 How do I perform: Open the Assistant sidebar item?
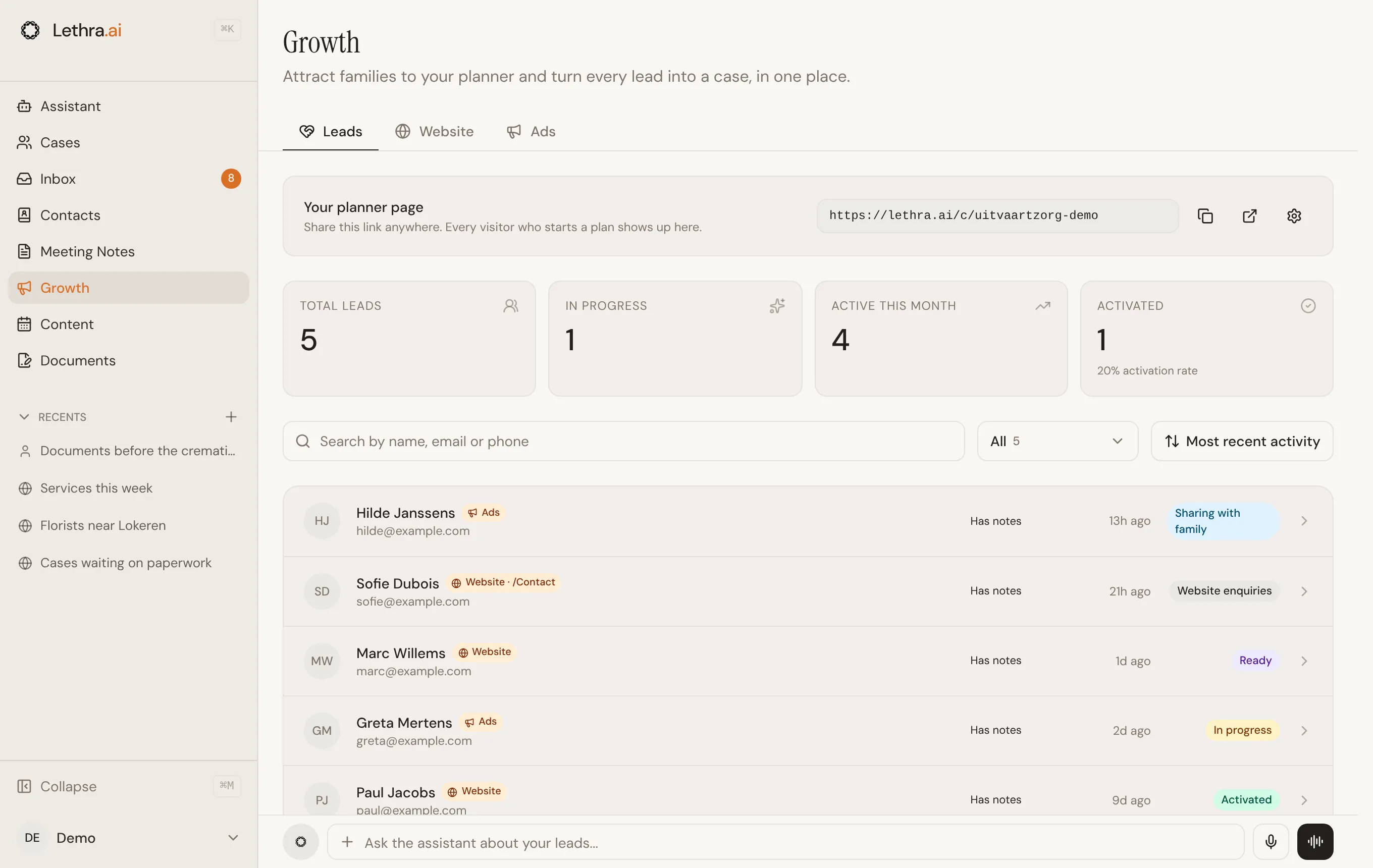pos(128,106)
